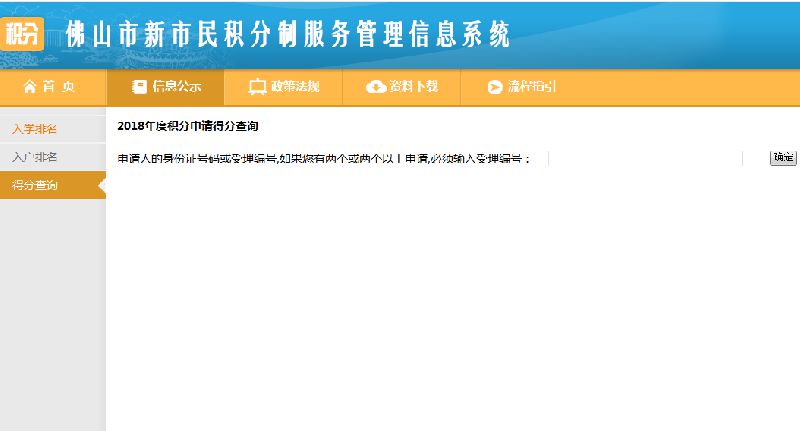Select 得分查询 in the left sidebar

pos(35,185)
